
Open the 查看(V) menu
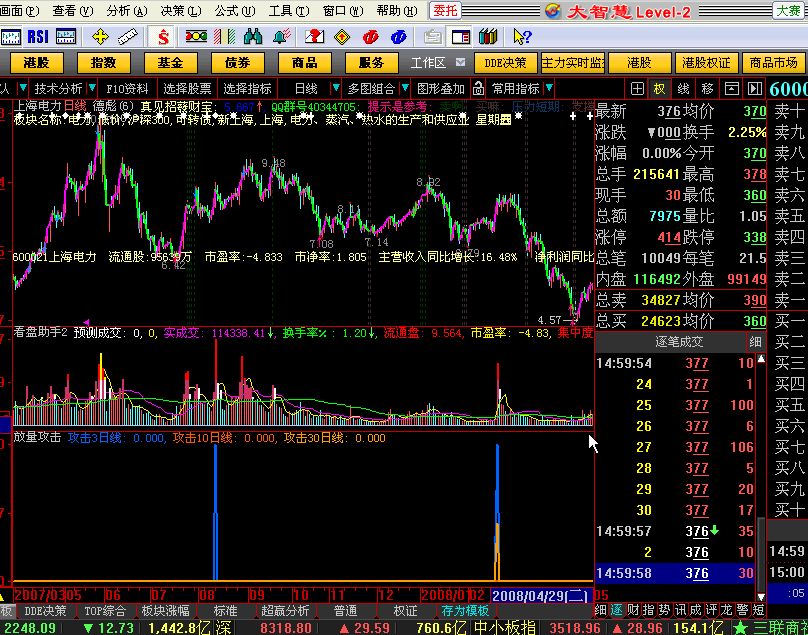click(x=73, y=11)
